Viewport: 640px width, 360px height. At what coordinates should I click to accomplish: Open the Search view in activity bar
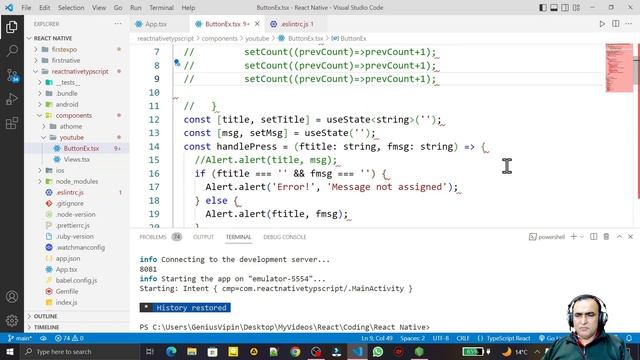(12, 51)
